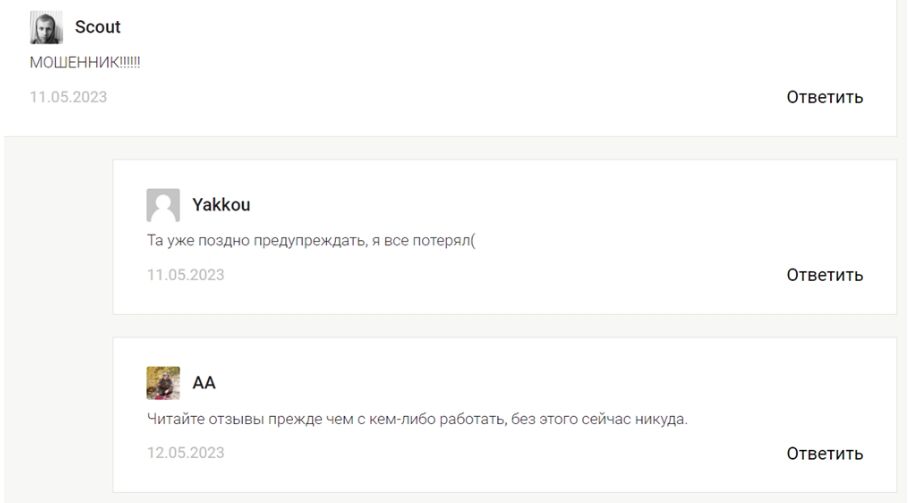Open the Scout username profile

point(98,28)
